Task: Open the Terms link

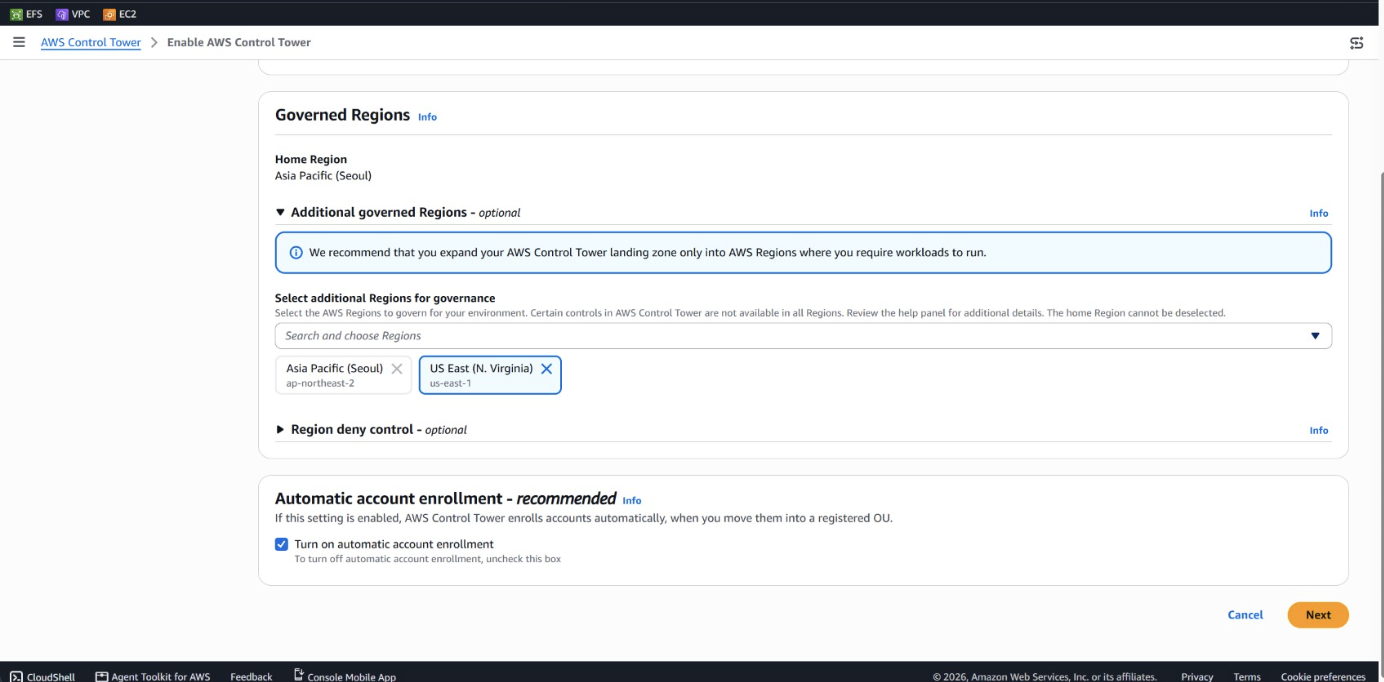Action: 1247,676
